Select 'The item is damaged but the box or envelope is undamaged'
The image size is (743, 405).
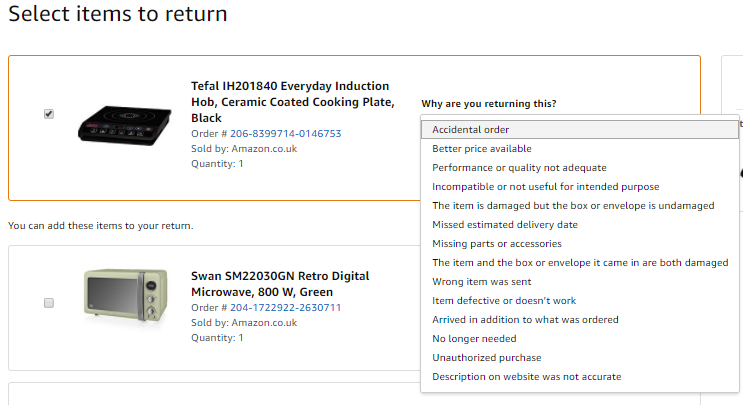[580, 206]
